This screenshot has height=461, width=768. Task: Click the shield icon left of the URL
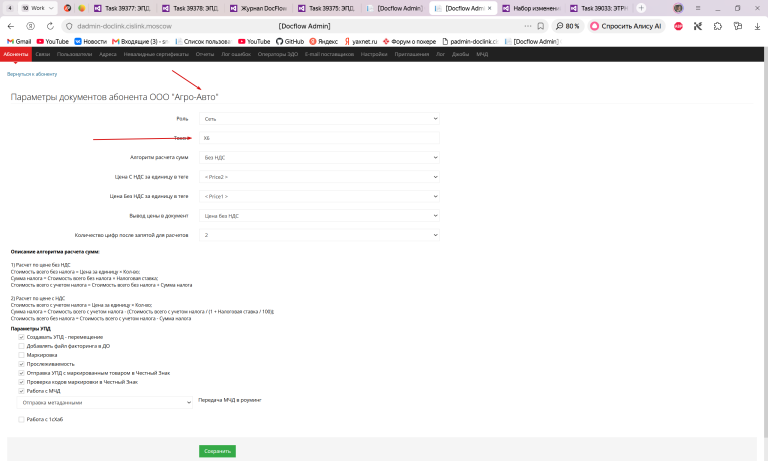point(69,26)
